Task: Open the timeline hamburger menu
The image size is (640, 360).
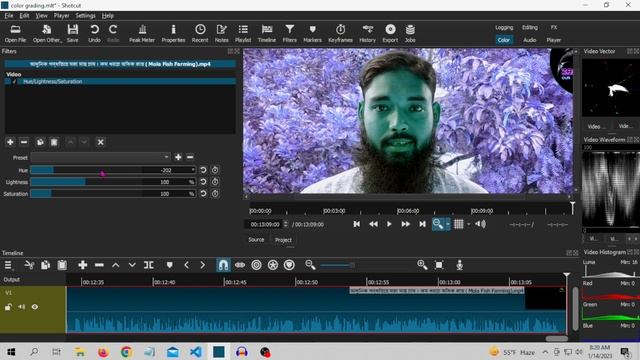Action: click(x=8, y=265)
